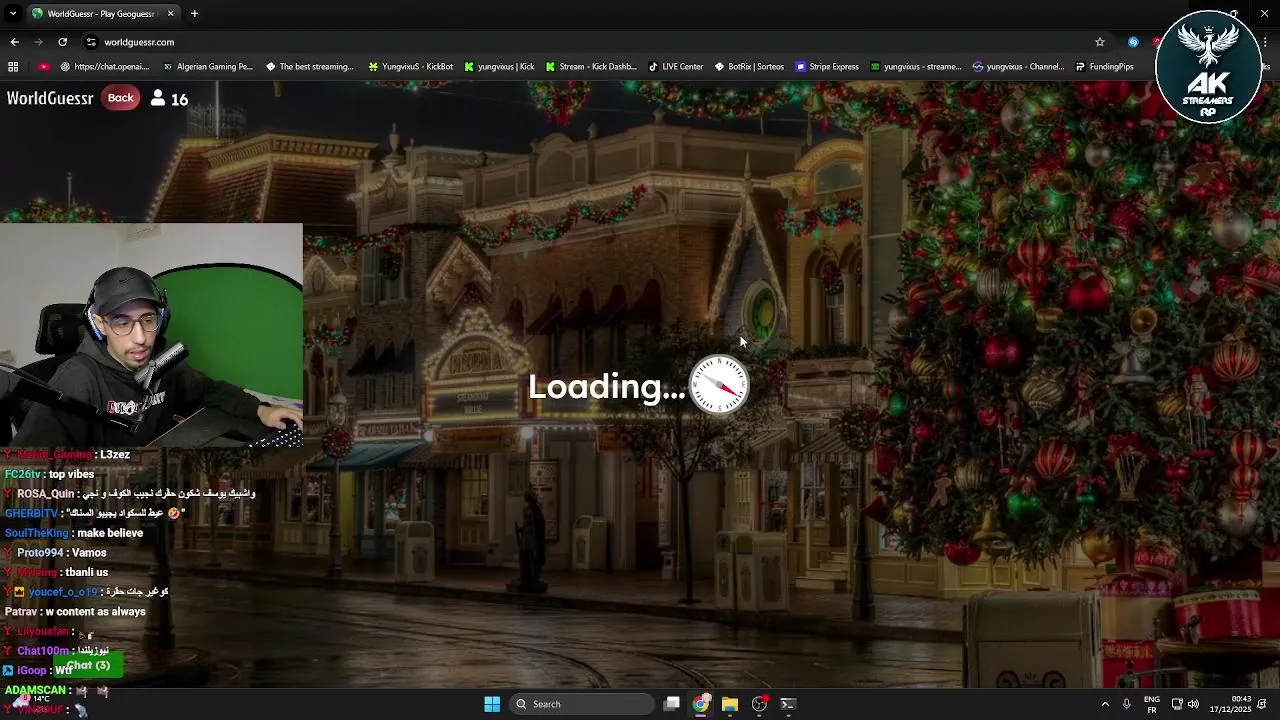Open the LIVE Center bookmark
The width and height of the screenshot is (1280, 720).
[x=676, y=67]
